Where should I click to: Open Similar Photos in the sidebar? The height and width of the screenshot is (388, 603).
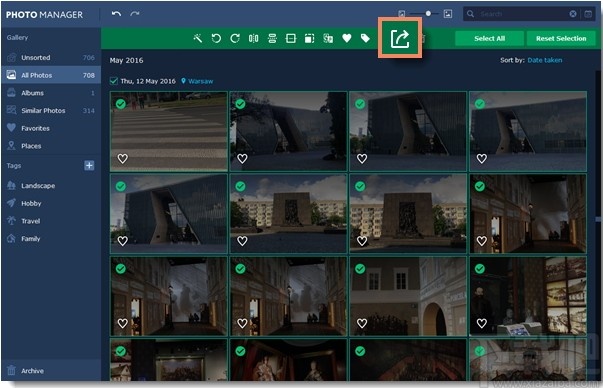point(51,111)
